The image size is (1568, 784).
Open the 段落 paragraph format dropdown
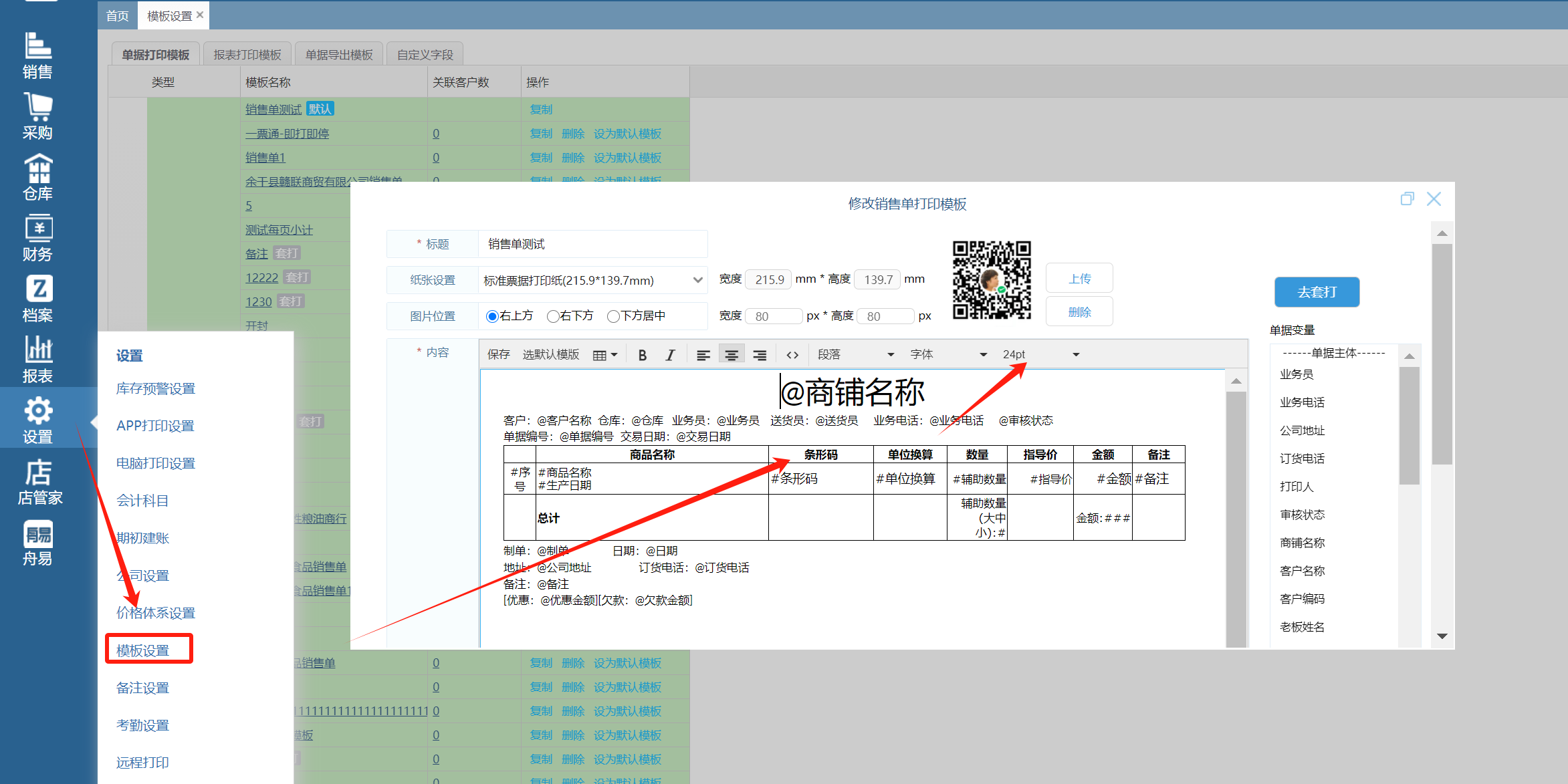coord(855,355)
